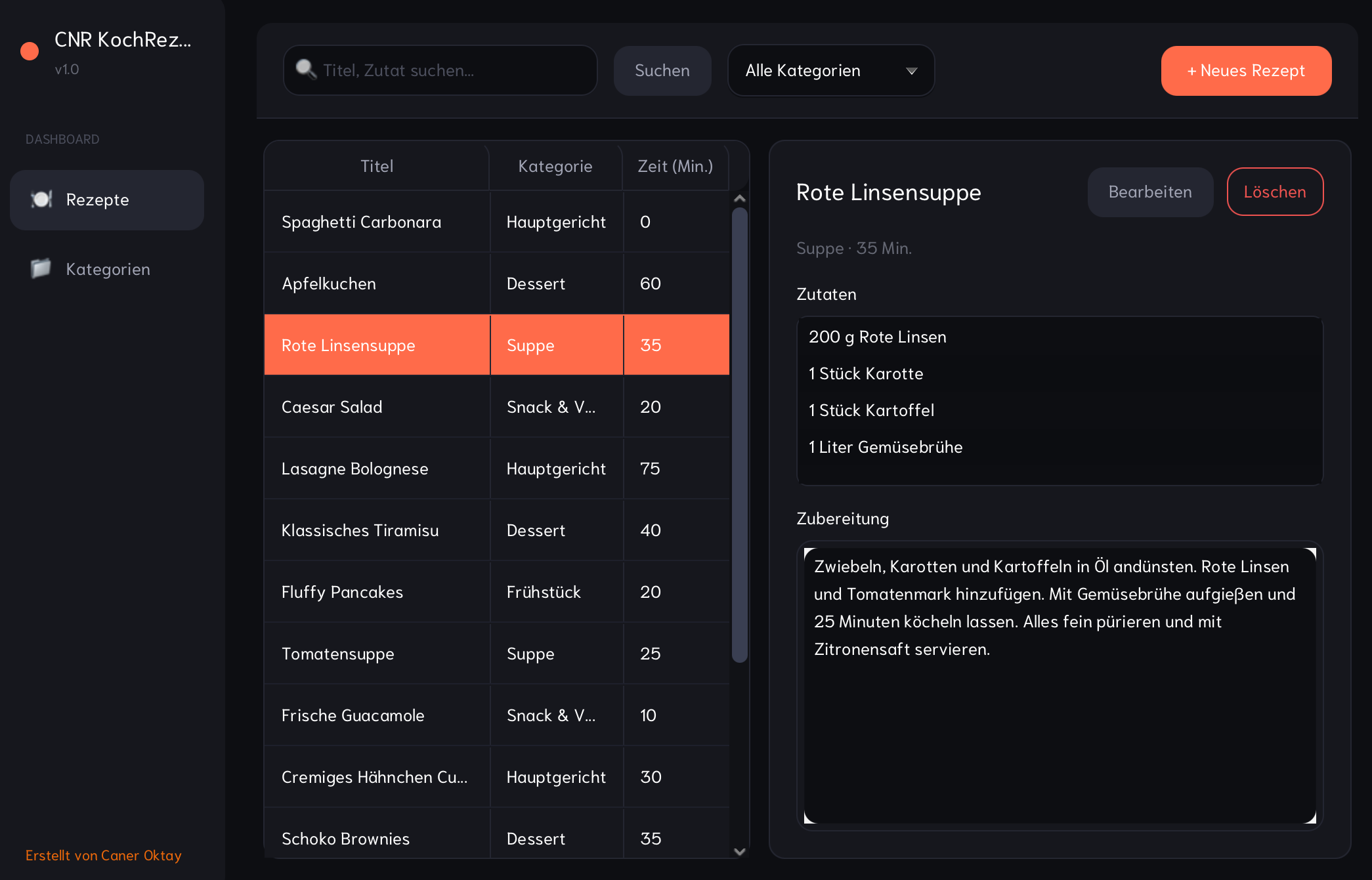This screenshot has width=1372, height=880.
Task: Click the recipe list scrollbar thumb
Action: point(740,435)
